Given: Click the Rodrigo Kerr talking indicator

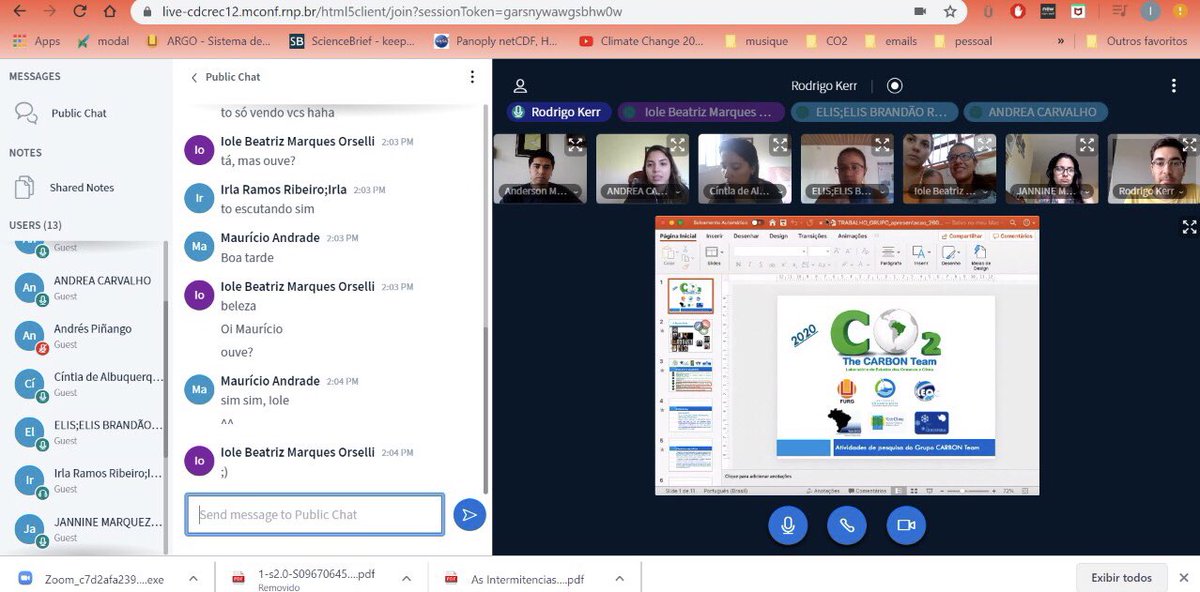Looking at the screenshot, I should tap(558, 112).
